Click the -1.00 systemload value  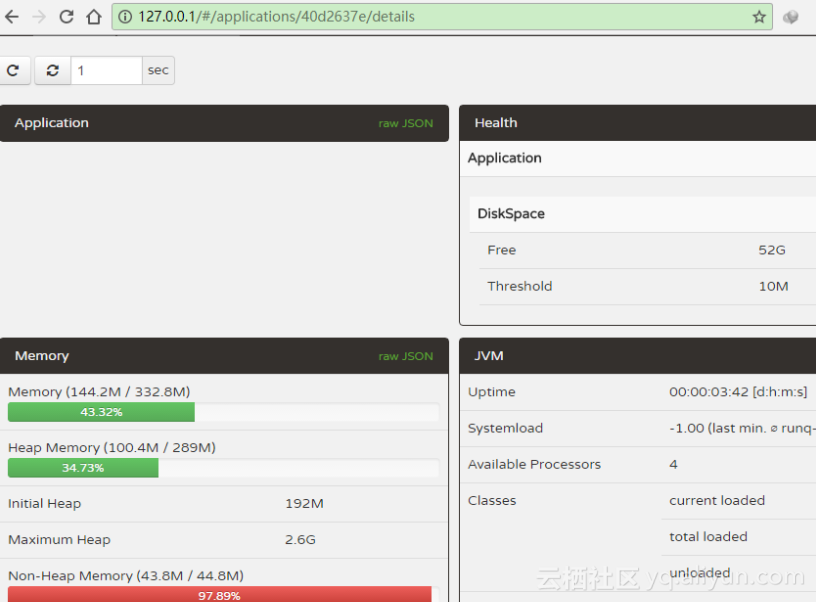pyautogui.click(x=742, y=428)
